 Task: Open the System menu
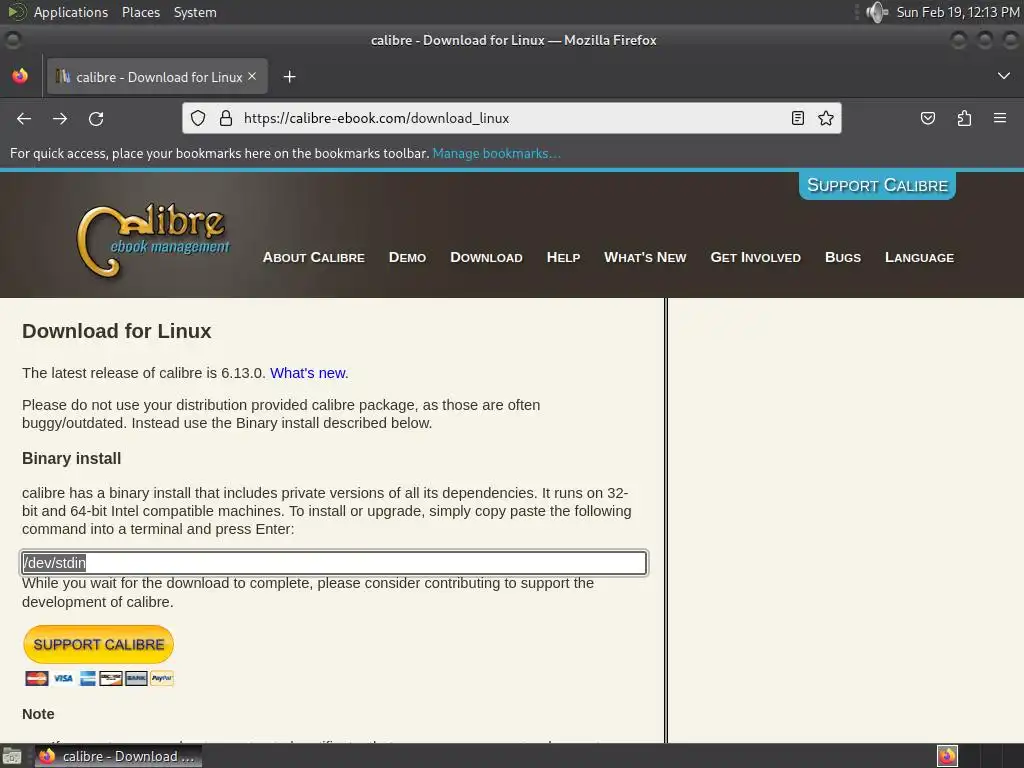195,12
